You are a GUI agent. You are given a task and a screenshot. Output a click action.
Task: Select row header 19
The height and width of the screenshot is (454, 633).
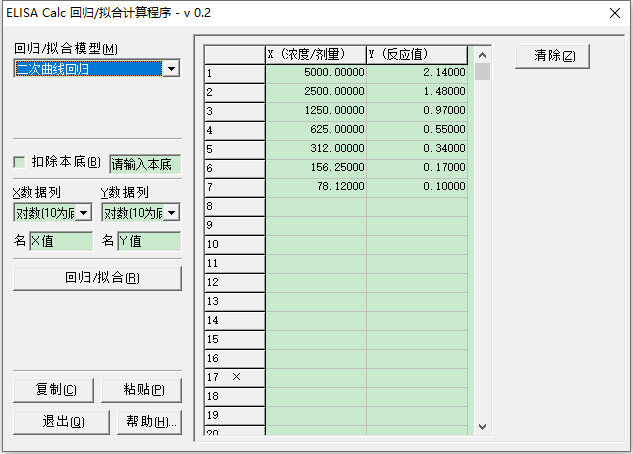coord(235,415)
